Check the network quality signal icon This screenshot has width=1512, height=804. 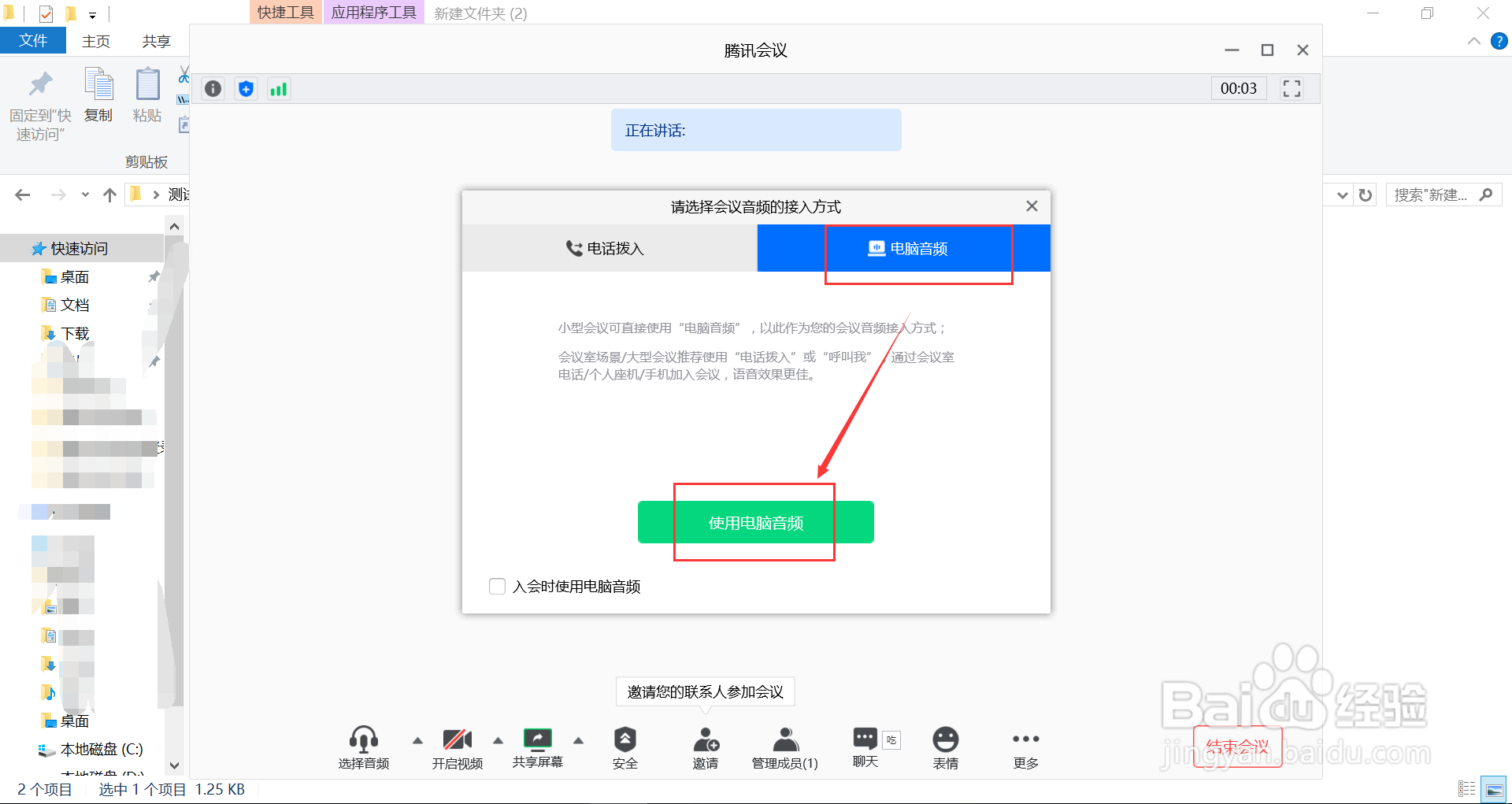click(x=279, y=88)
